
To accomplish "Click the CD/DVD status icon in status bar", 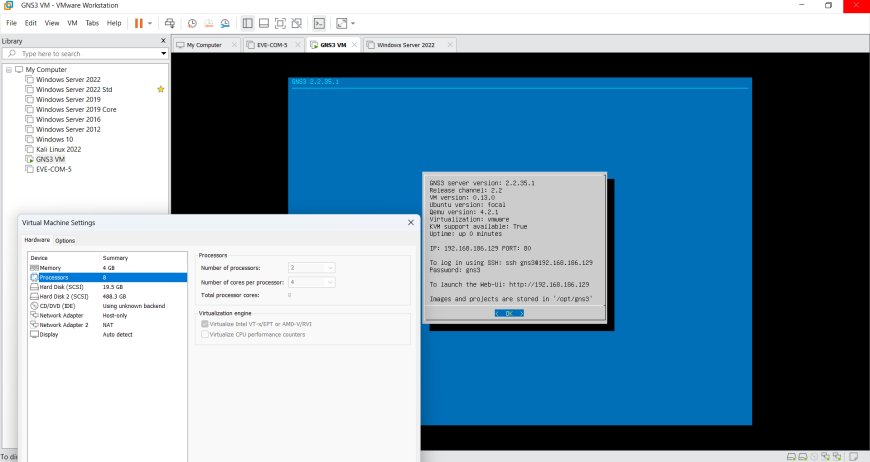I will [x=814, y=456].
